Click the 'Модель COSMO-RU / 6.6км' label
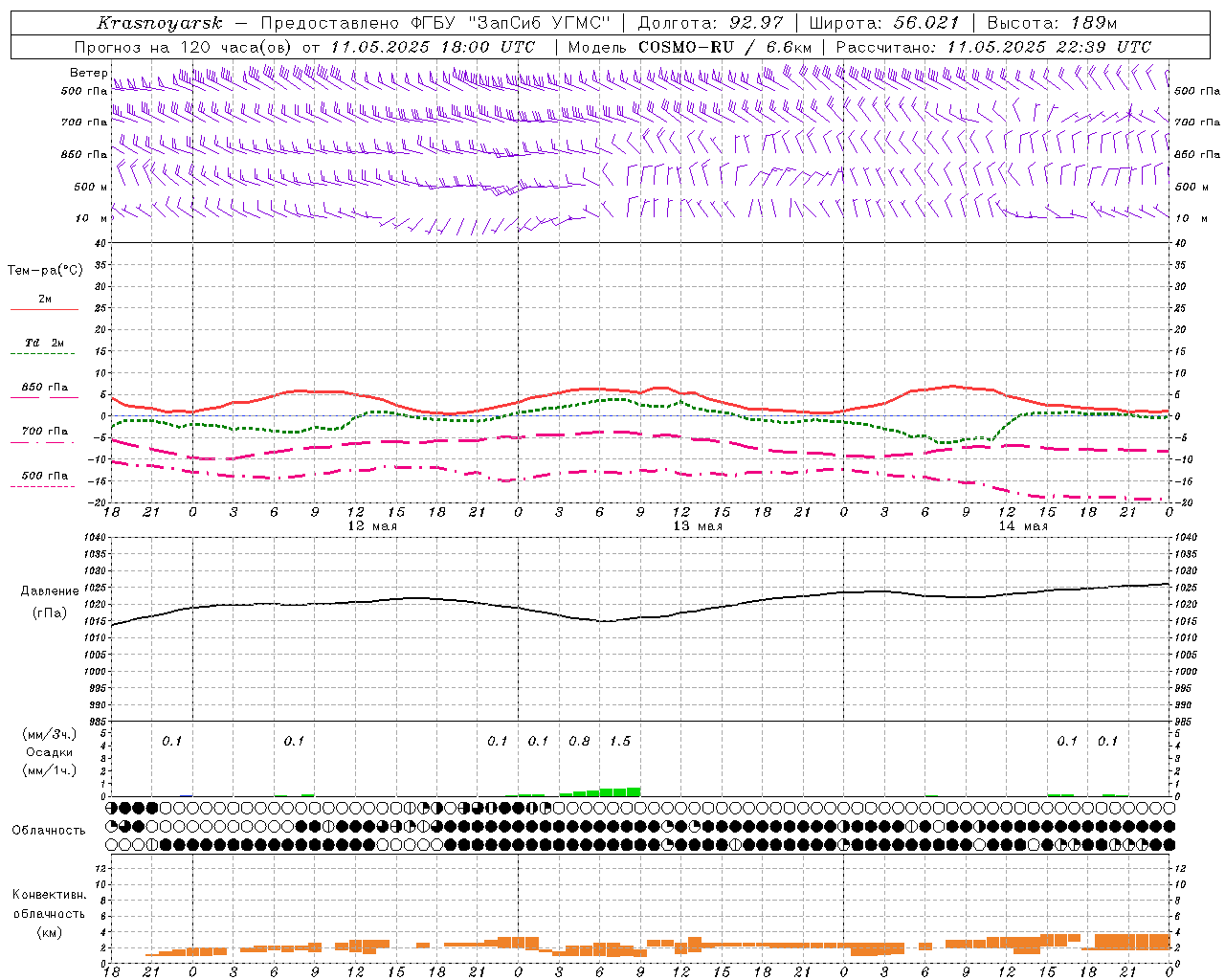 690,47
